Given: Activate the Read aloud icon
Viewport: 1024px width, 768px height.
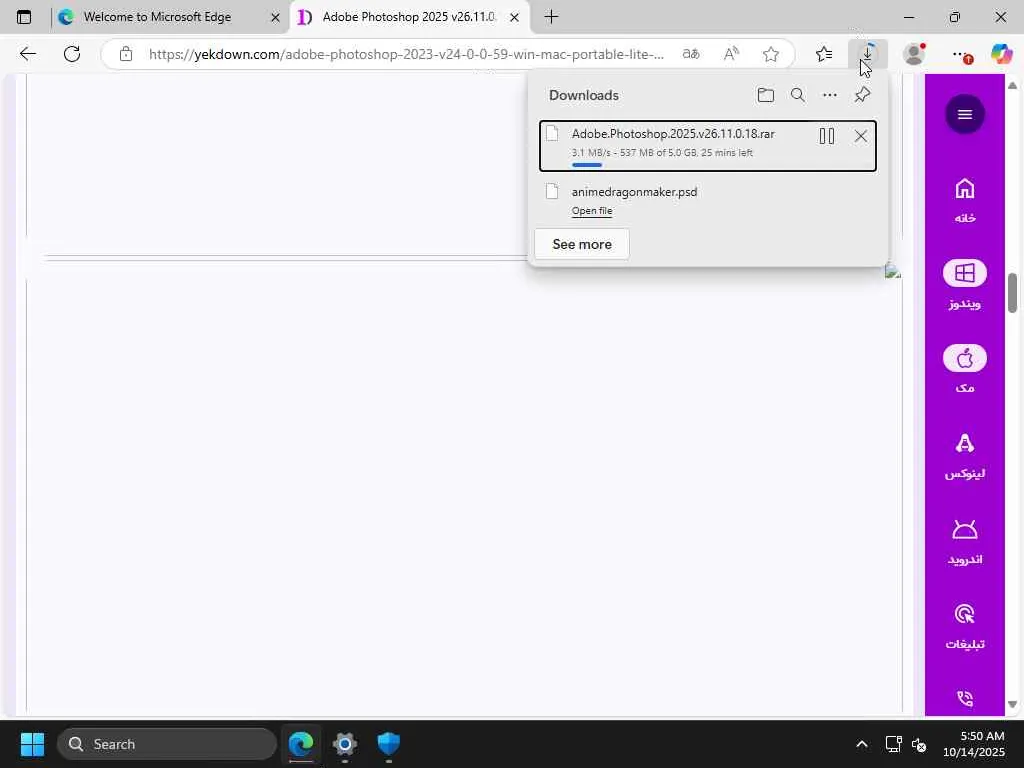Looking at the screenshot, I should [x=731, y=54].
